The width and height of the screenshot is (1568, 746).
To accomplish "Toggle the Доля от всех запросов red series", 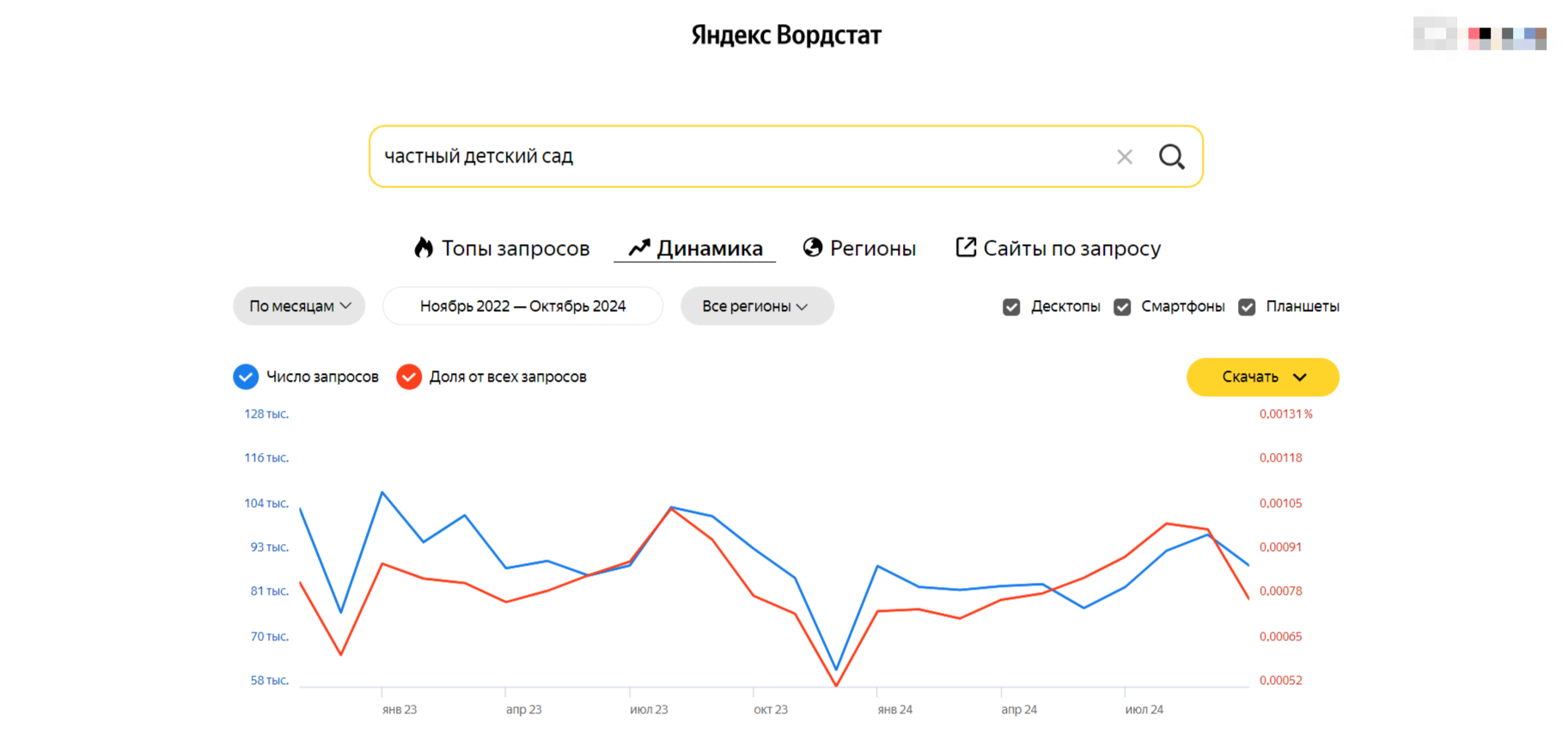I will (409, 376).
